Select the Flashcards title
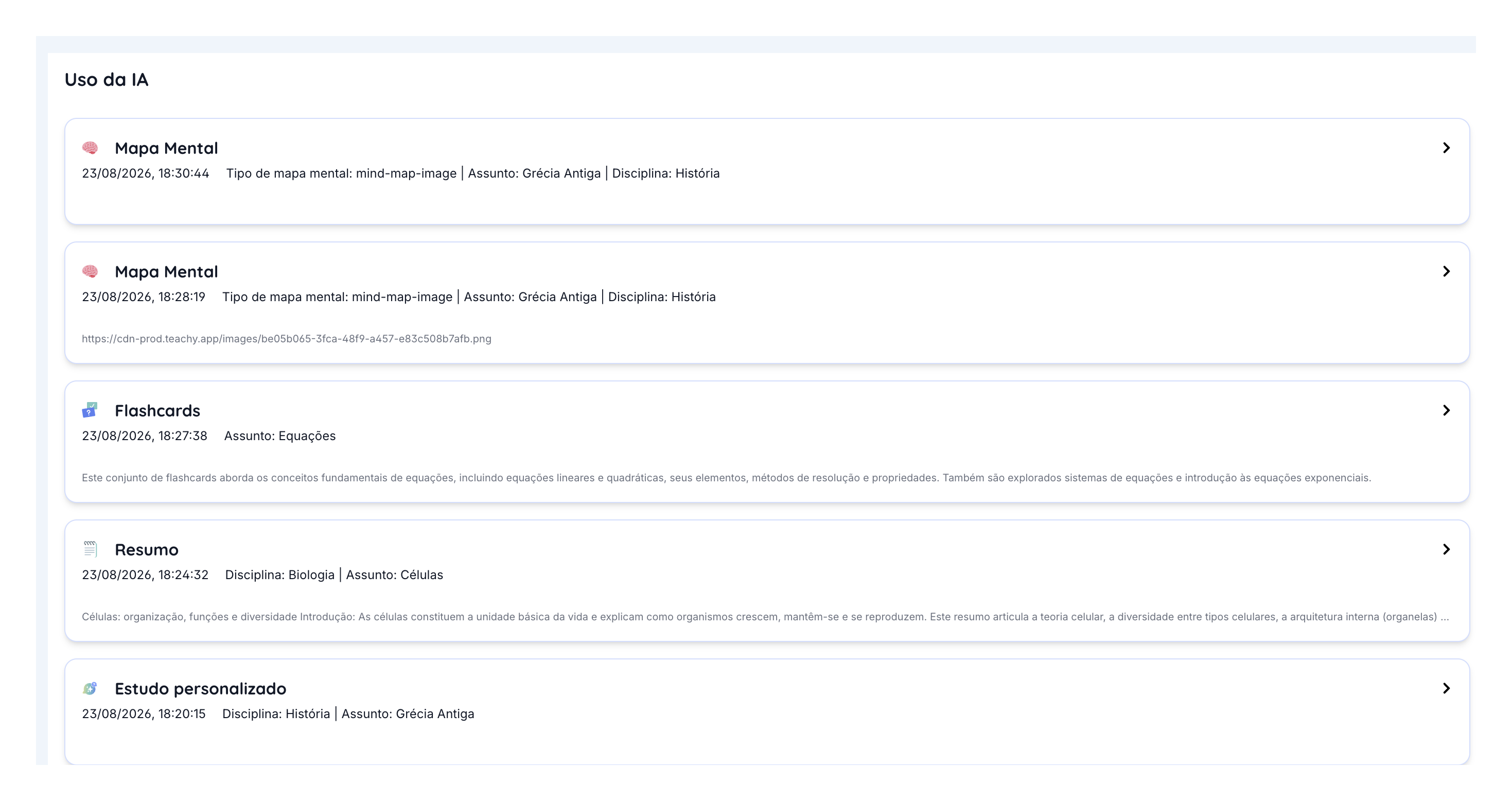1512x801 pixels. (x=157, y=410)
